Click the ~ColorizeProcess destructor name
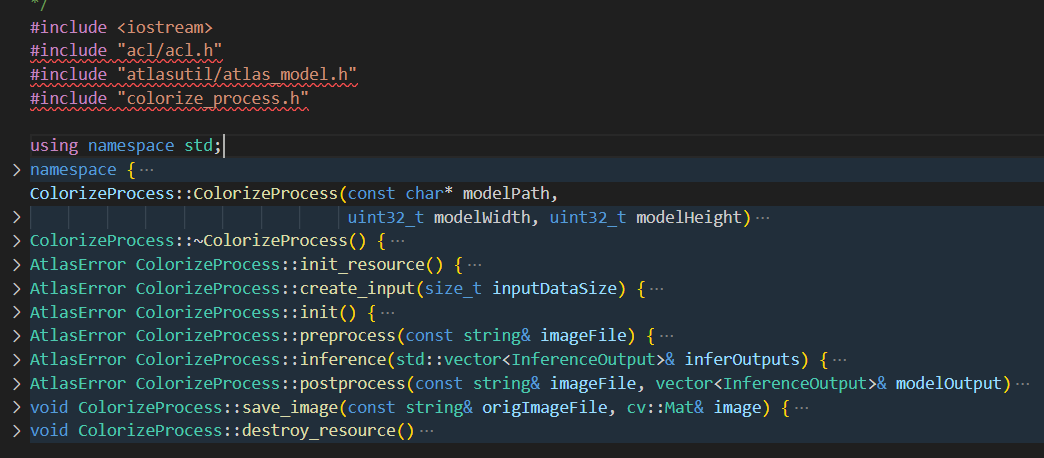The image size is (1044, 458). [x=270, y=241]
